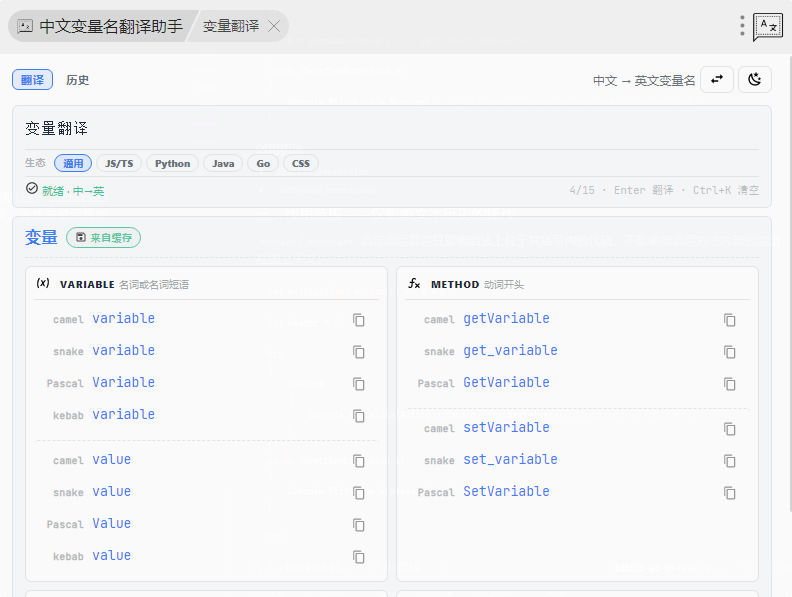
Task: Click the 变量翻译 input text field
Action: pyautogui.click(x=391, y=128)
